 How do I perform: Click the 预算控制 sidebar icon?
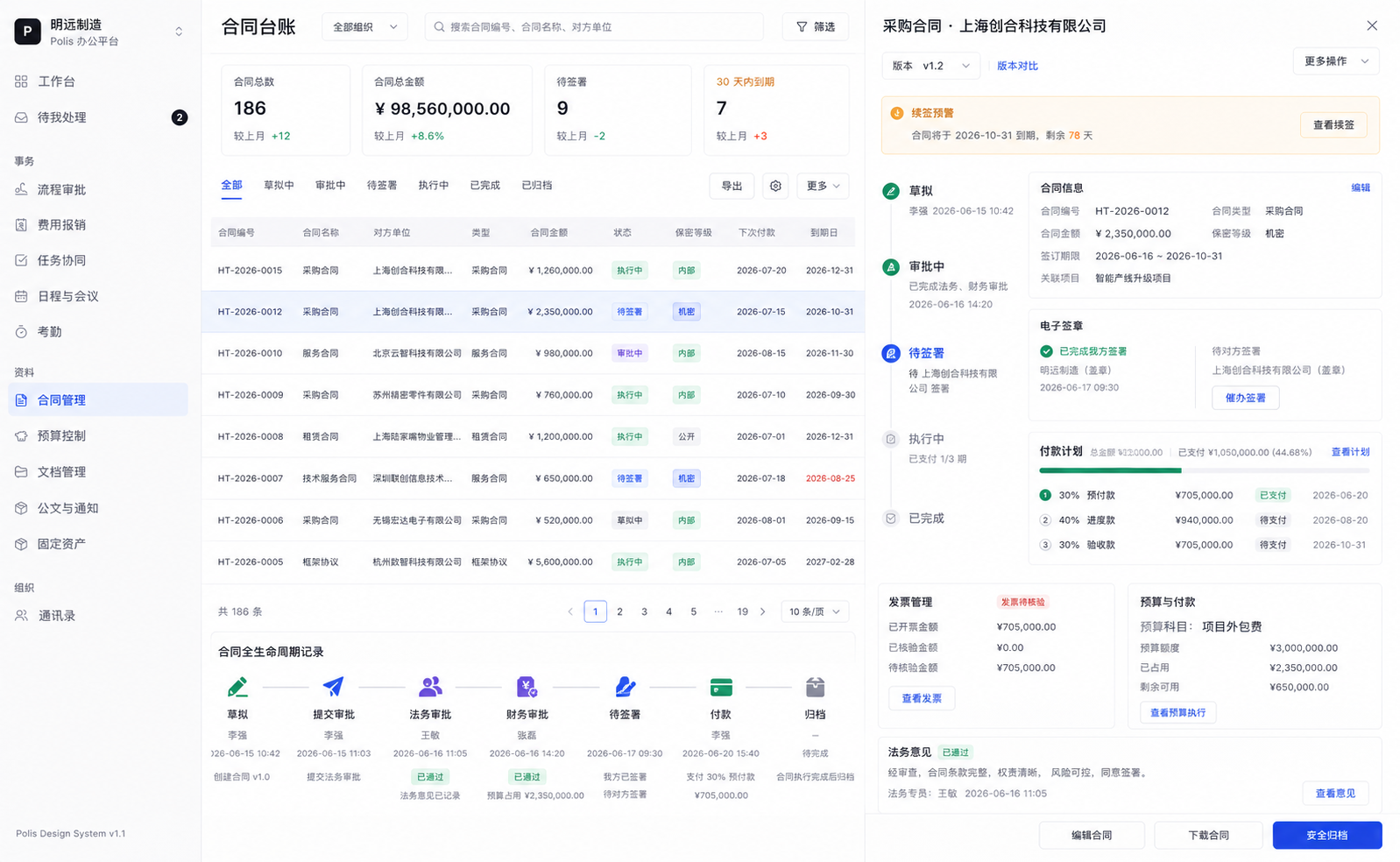click(x=21, y=435)
